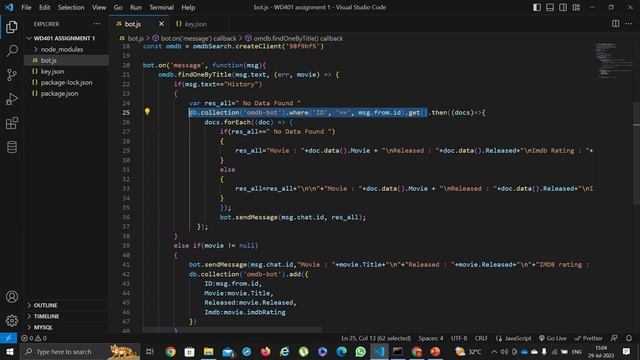This screenshot has height=360, width=640.
Task: Expand the MYSQL section
Action: point(43,327)
